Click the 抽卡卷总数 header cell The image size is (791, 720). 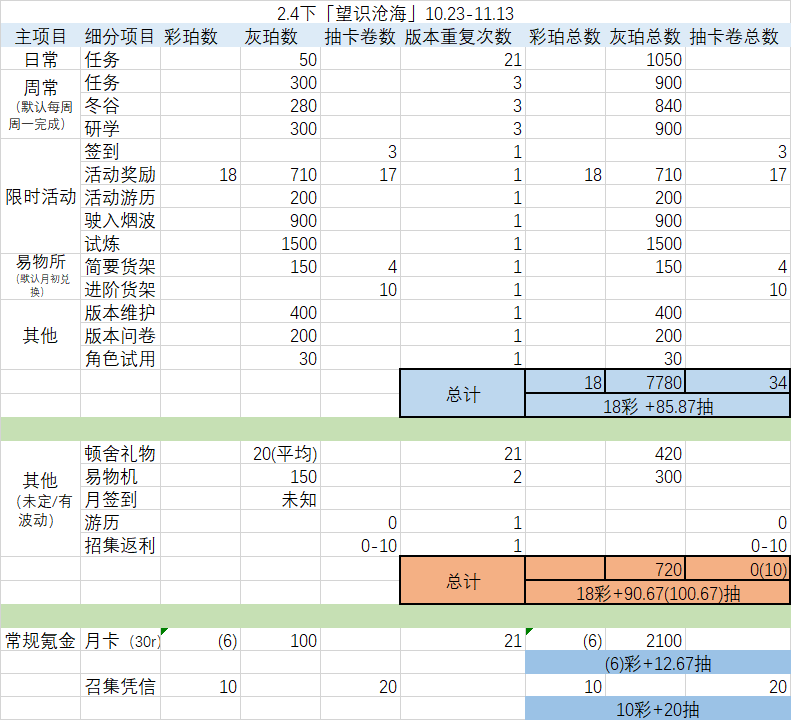(738, 36)
